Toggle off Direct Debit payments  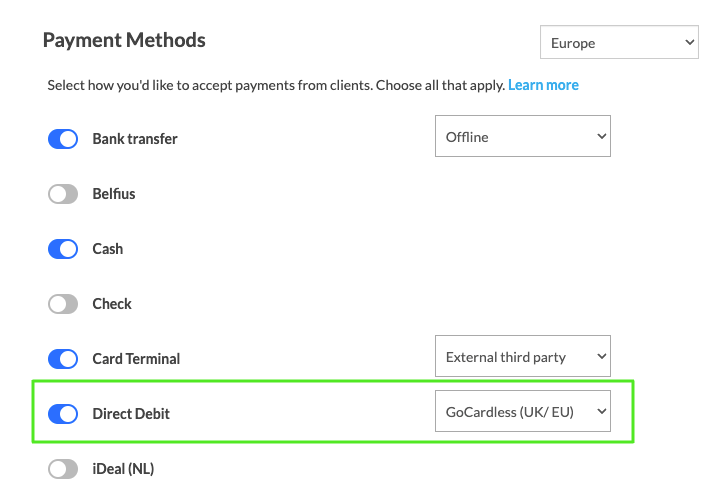63,414
